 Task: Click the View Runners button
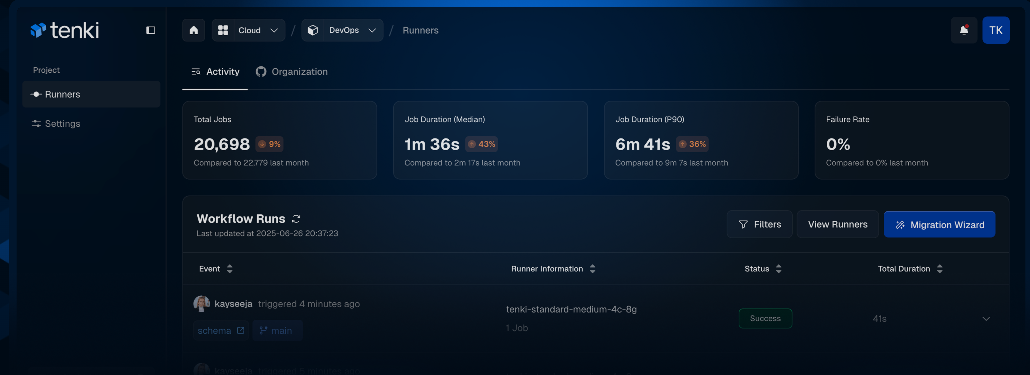(x=838, y=224)
